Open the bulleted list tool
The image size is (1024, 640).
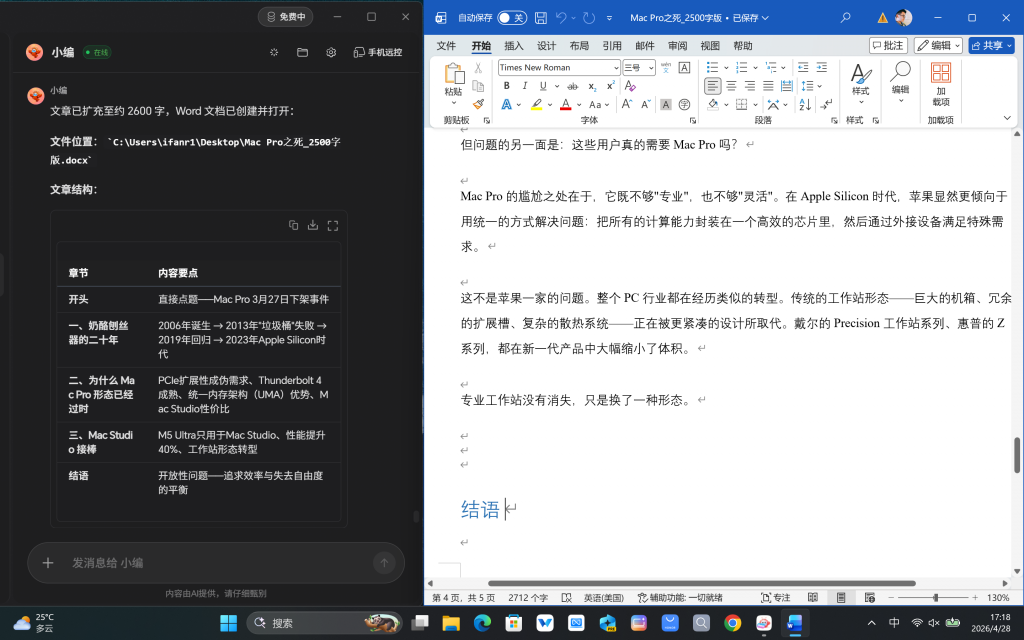(x=712, y=67)
